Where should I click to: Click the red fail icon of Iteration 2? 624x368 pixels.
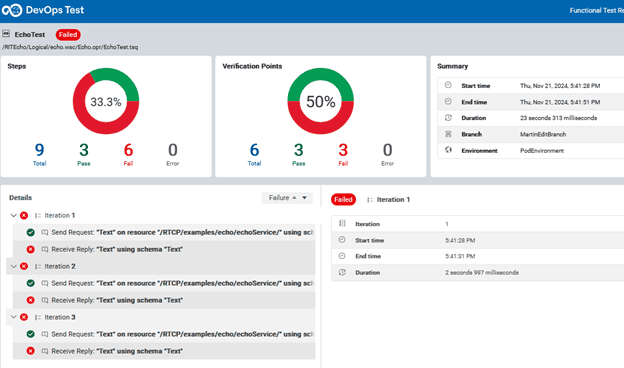pos(24,266)
